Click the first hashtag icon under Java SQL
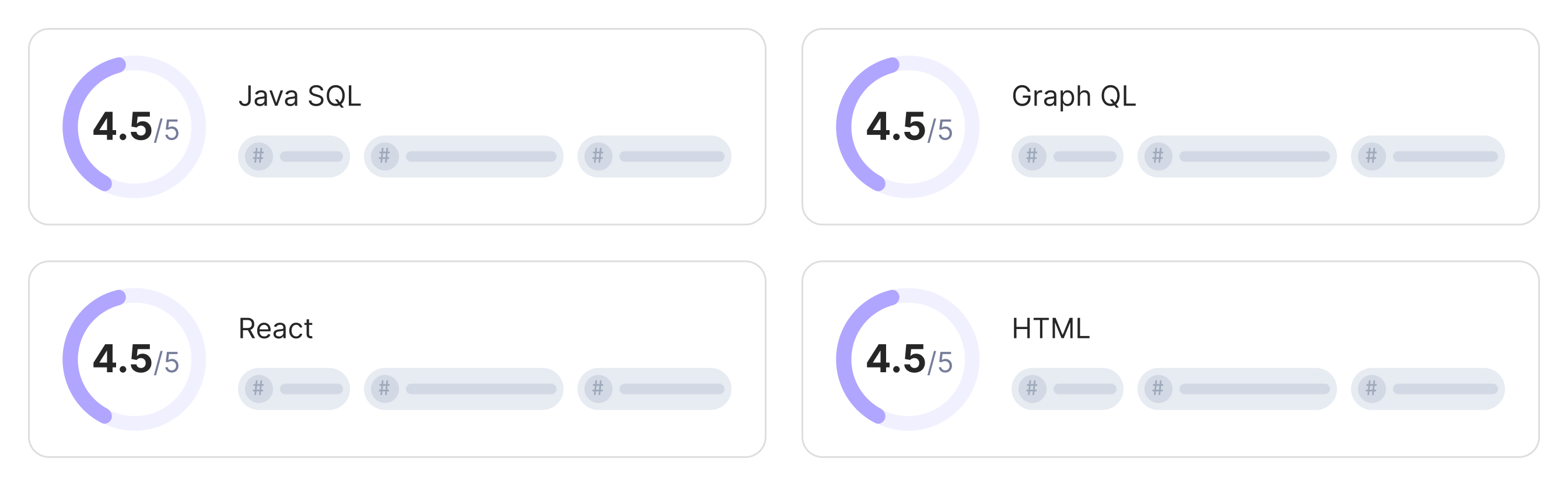The image size is (1568, 486). click(258, 156)
